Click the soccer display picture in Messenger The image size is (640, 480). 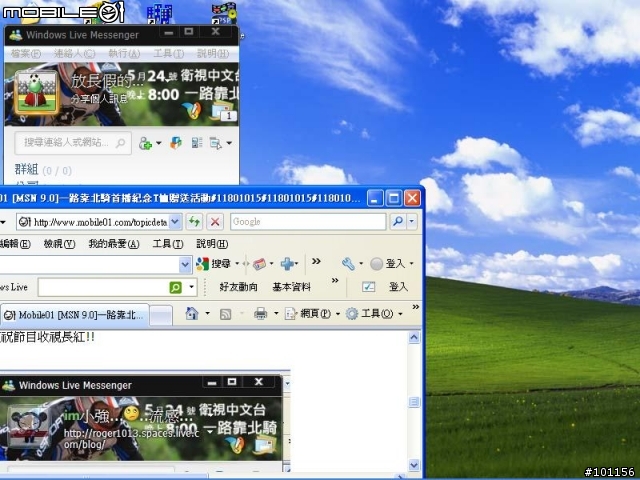(x=36, y=92)
